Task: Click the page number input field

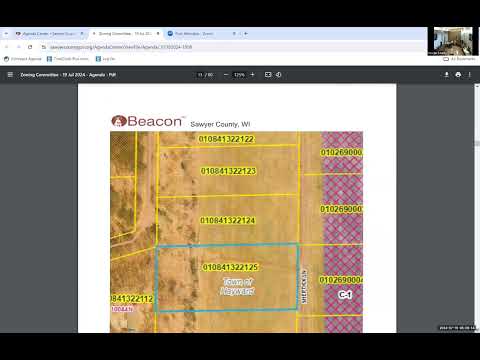Action: coord(200,75)
